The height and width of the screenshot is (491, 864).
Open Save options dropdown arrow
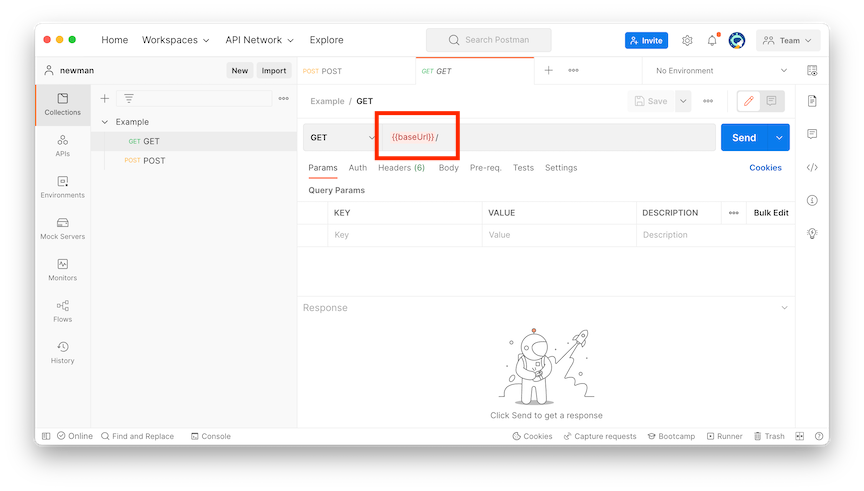click(683, 101)
